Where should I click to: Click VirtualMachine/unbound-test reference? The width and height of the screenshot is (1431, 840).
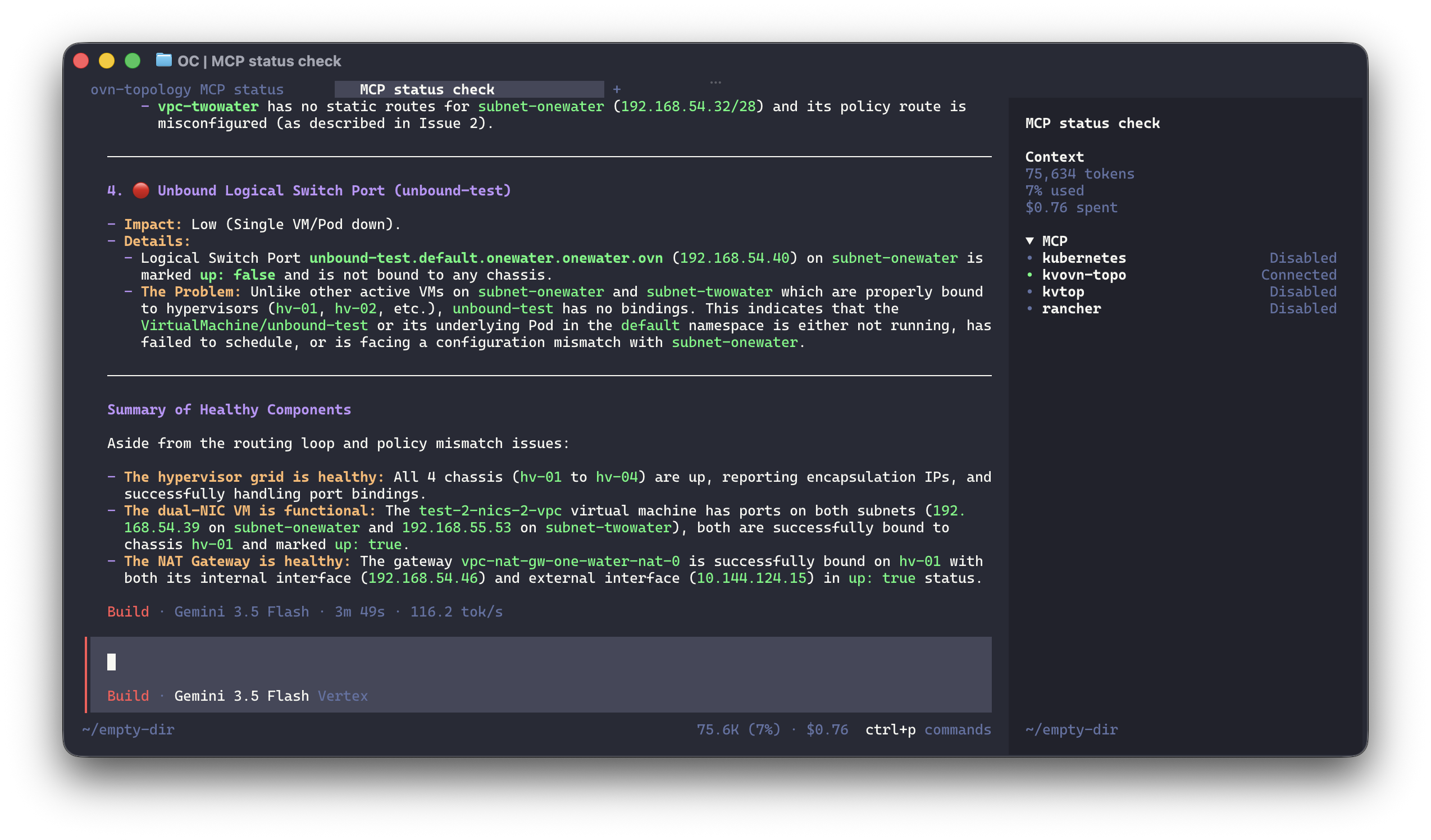pyautogui.click(x=254, y=326)
